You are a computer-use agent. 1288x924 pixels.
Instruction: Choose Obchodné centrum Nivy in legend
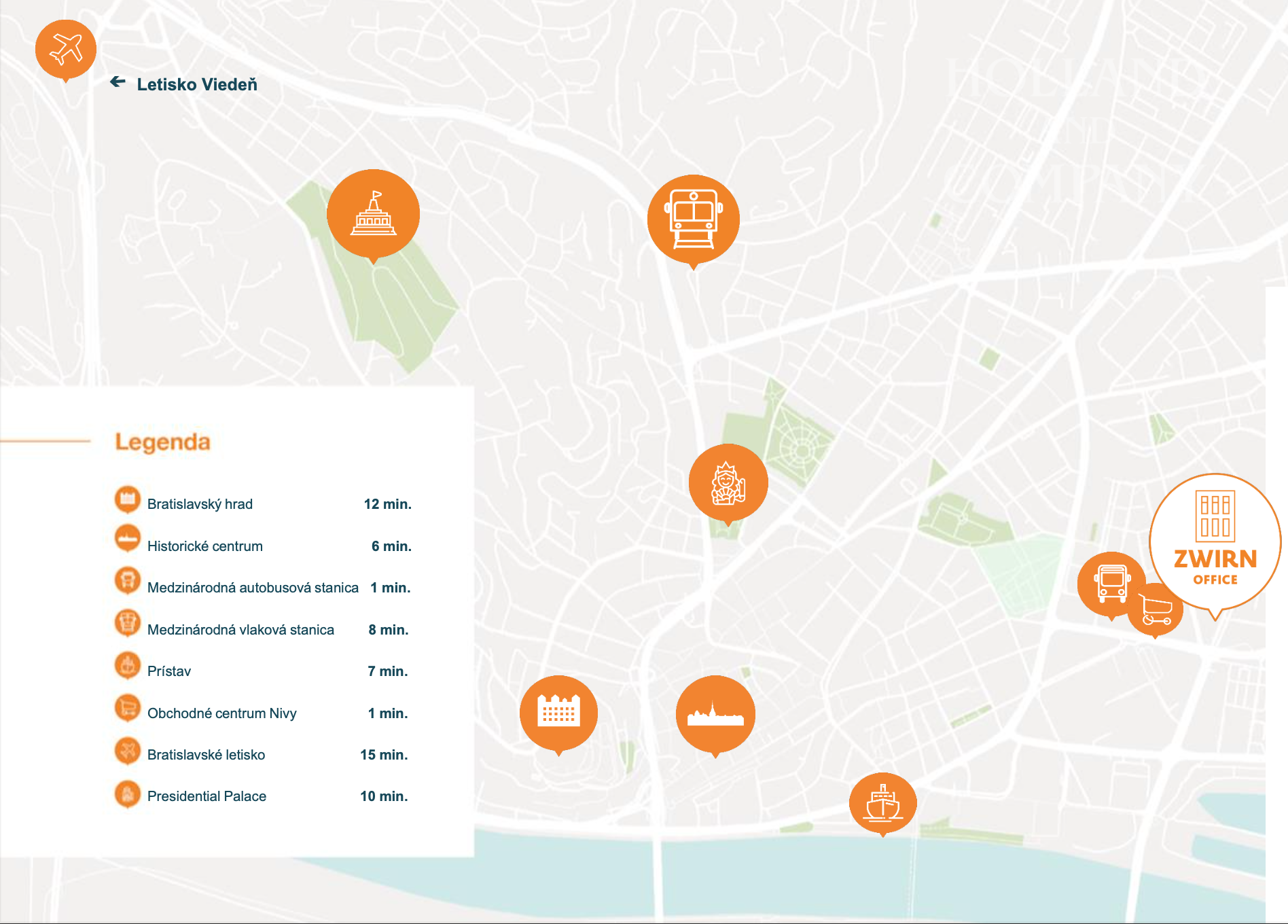[221, 713]
